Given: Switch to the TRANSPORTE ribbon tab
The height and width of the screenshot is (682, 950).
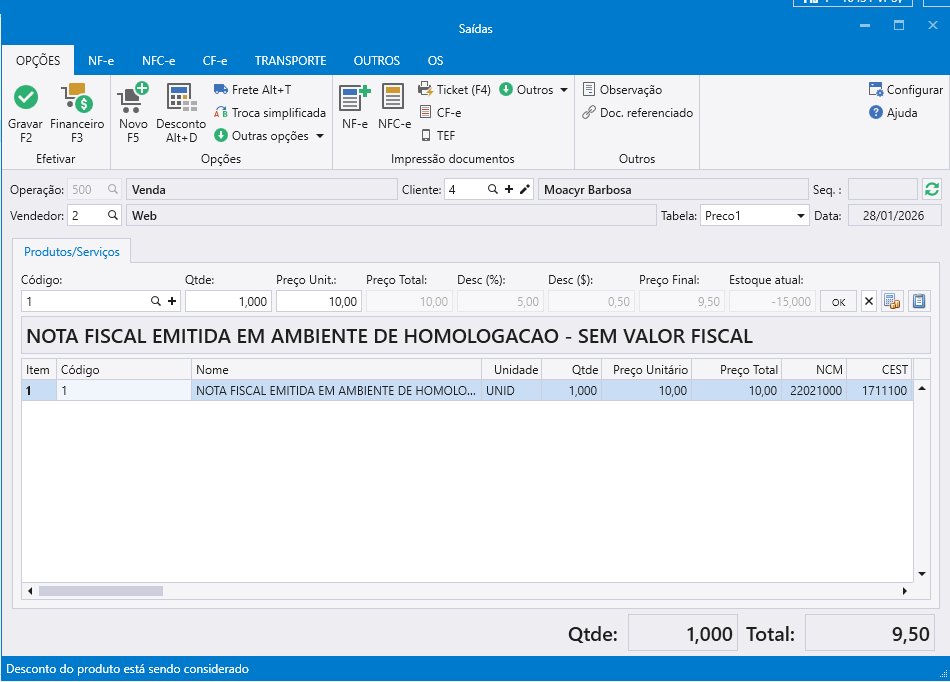Looking at the screenshot, I should click(290, 61).
